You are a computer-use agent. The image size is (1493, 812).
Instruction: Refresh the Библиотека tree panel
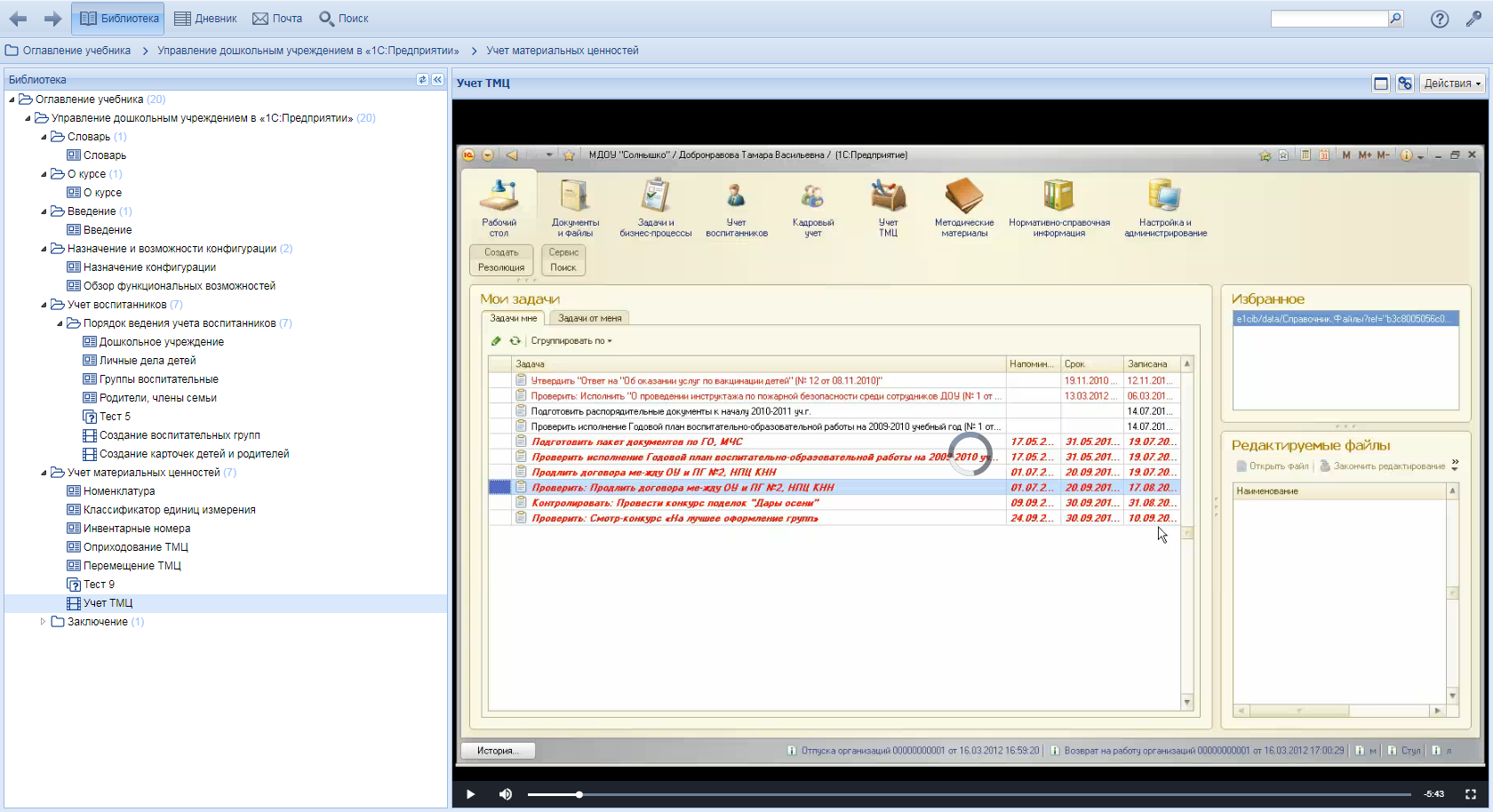click(422, 80)
